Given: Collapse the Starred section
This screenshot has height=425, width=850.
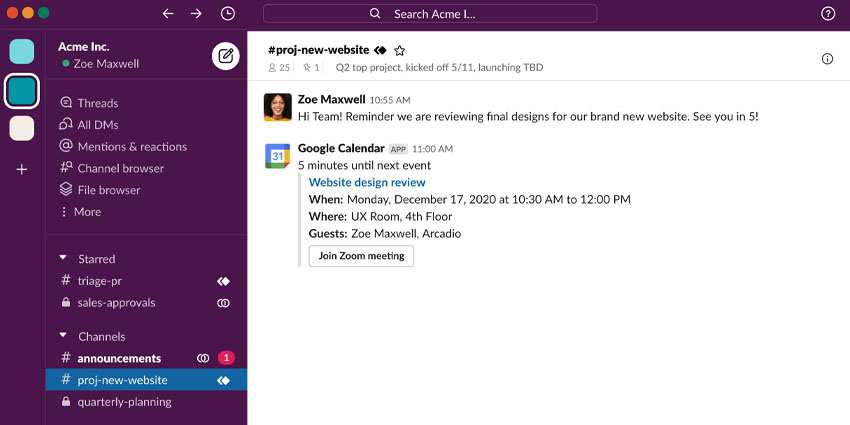Looking at the screenshot, I should [63, 258].
